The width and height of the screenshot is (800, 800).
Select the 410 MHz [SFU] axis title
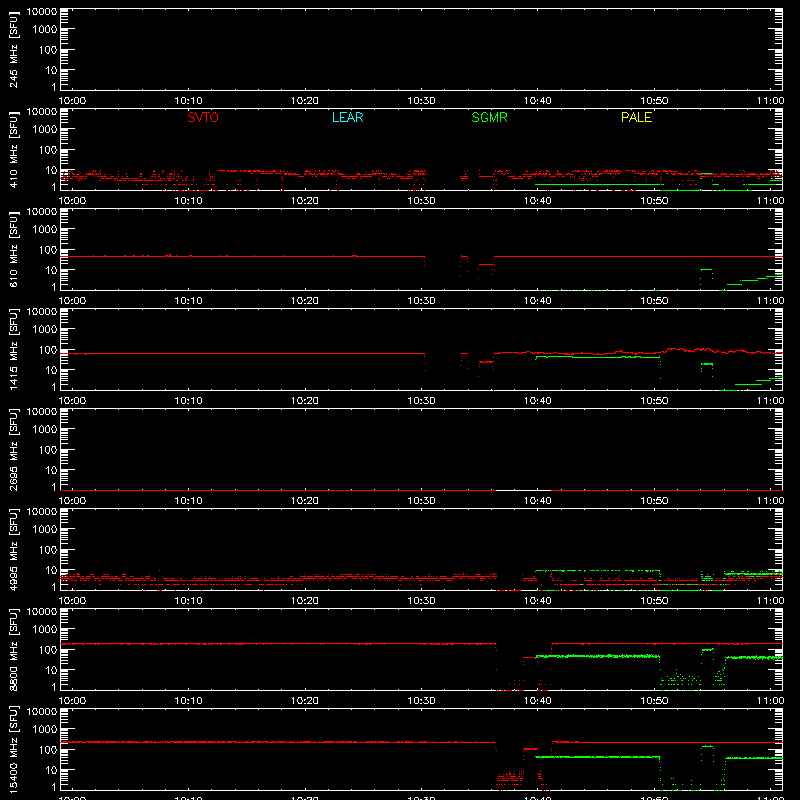point(14,149)
